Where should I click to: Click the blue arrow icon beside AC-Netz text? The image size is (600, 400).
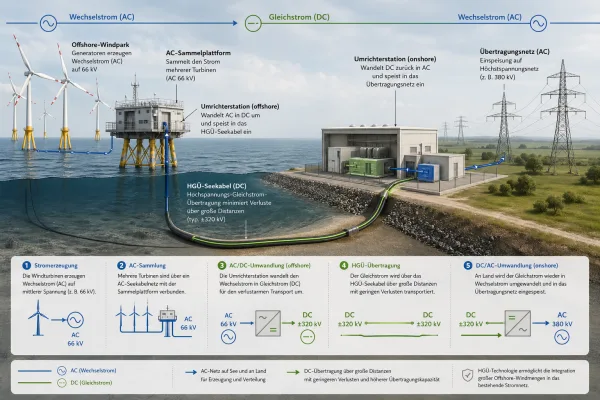tap(191, 372)
